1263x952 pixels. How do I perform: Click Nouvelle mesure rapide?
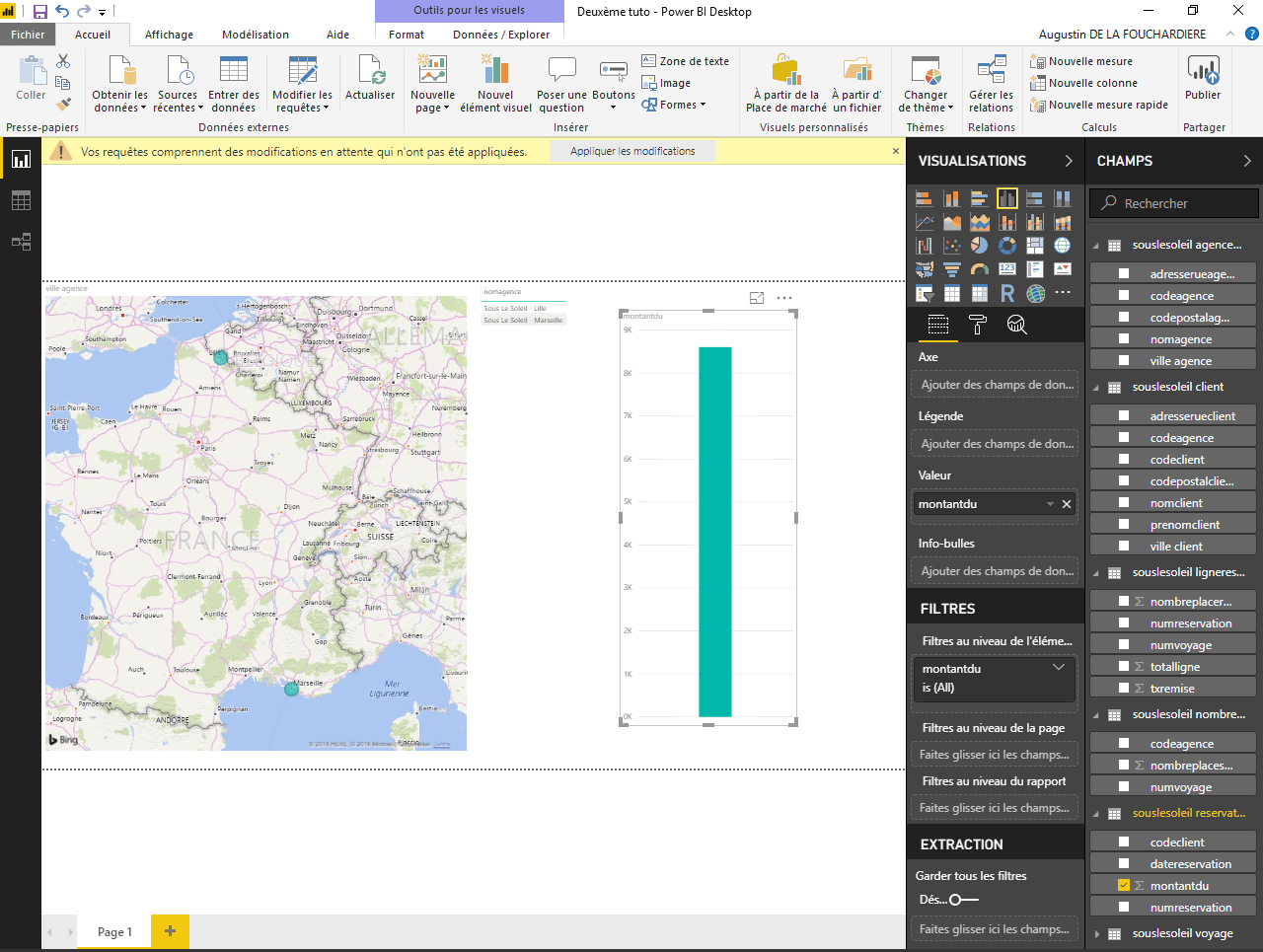pos(1098,105)
